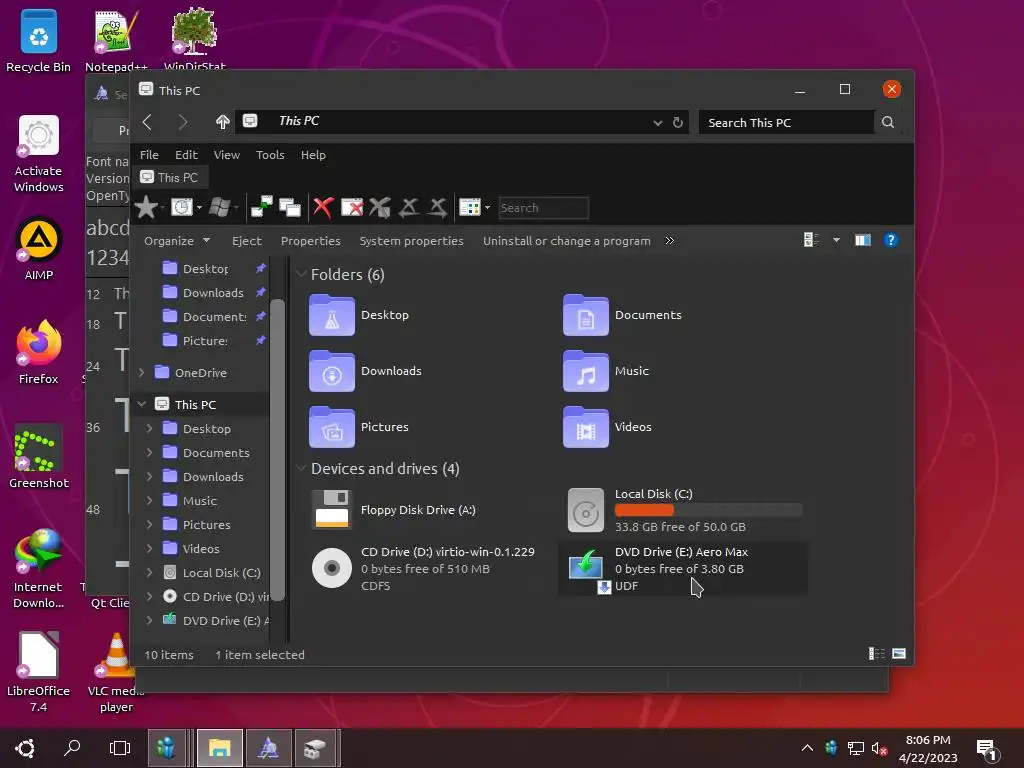
Task: Expand the Music tree node
Action: 150,500
